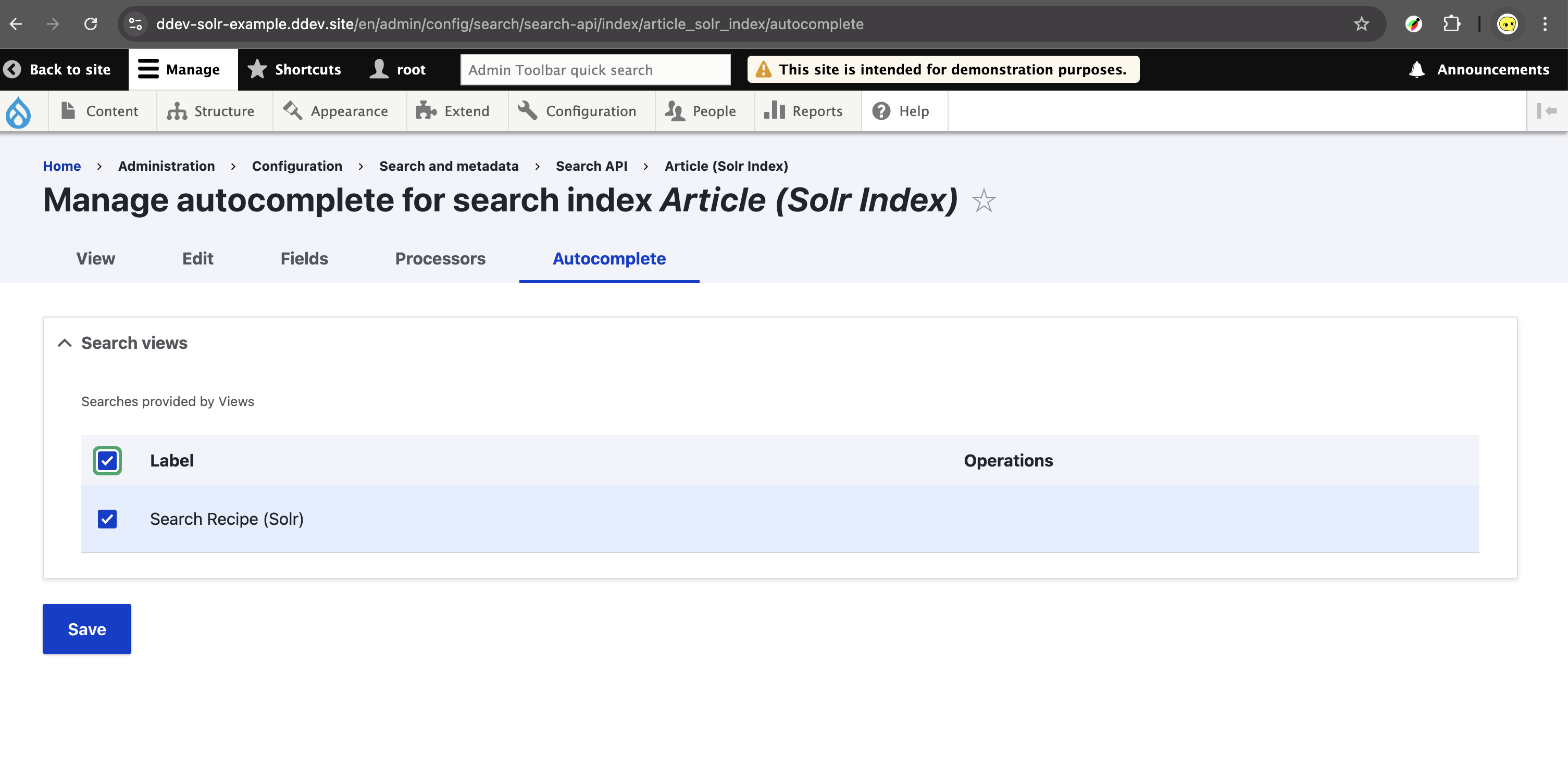Add page to shortcuts star icon
Screen dimensions: 1568x782
point(983,201)
